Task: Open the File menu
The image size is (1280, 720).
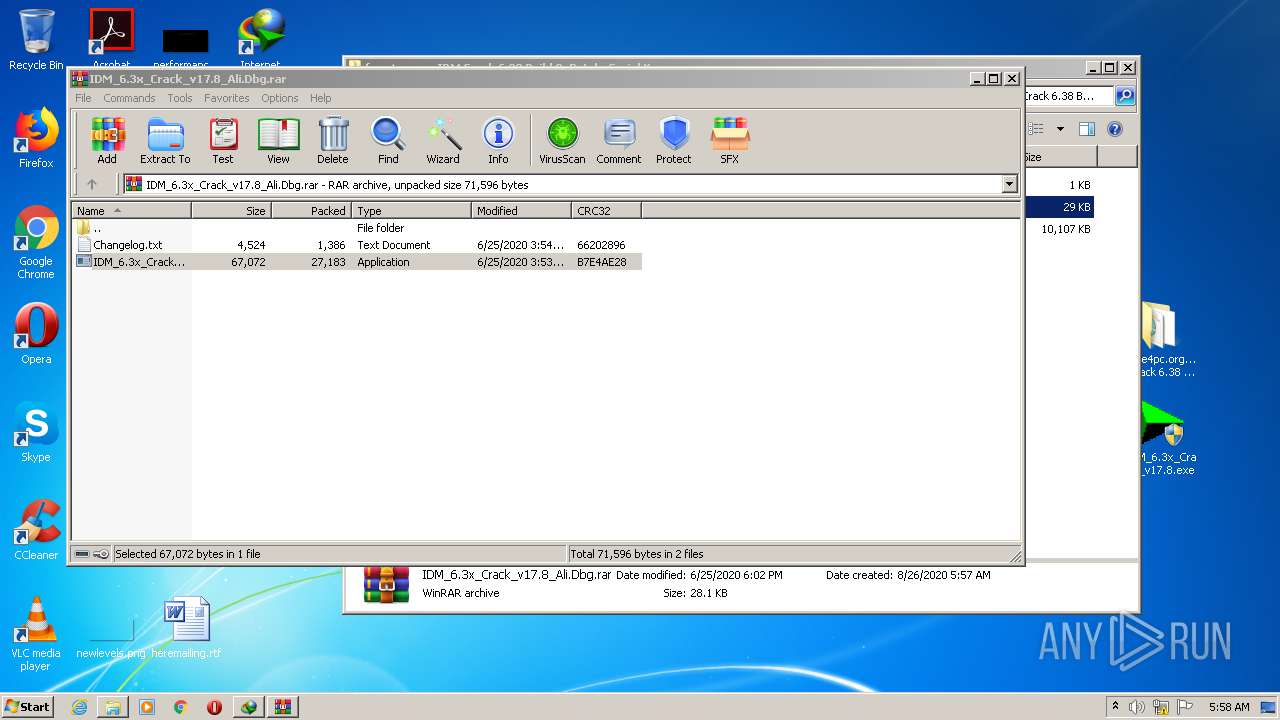Action: pyautogui.click(x=83, y=98)
